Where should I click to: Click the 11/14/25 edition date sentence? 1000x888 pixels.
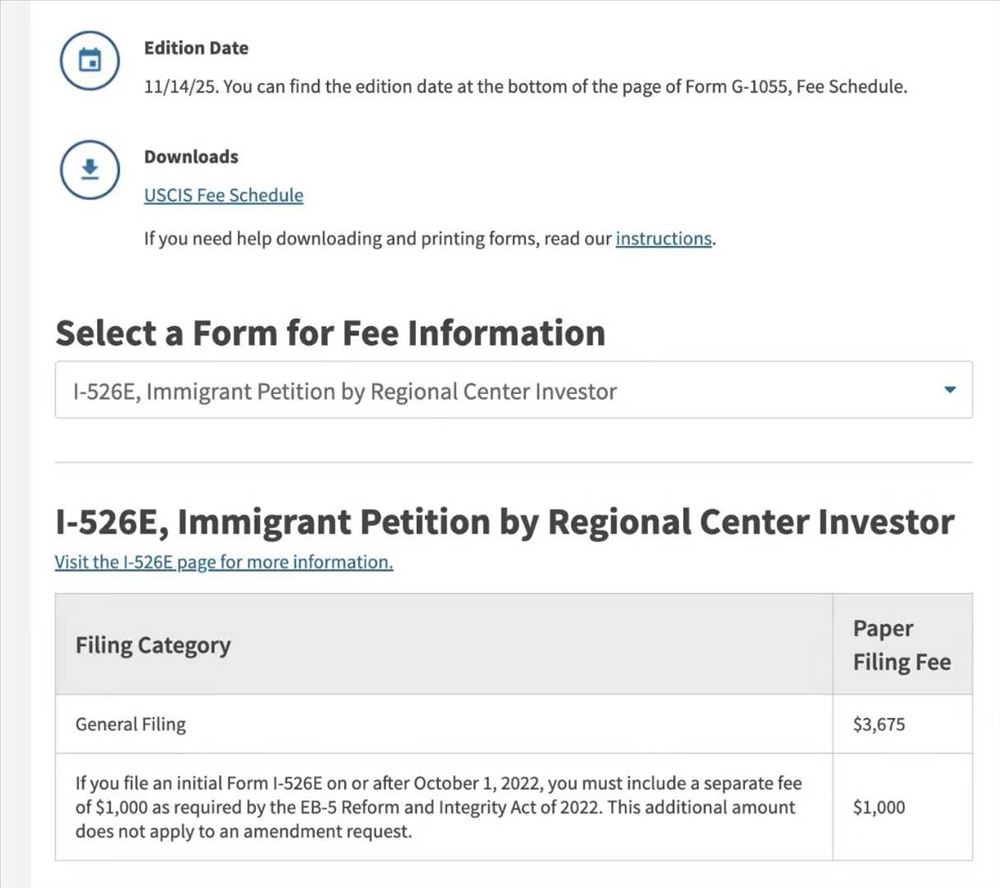pyautogui.click(x=525, y=86)
